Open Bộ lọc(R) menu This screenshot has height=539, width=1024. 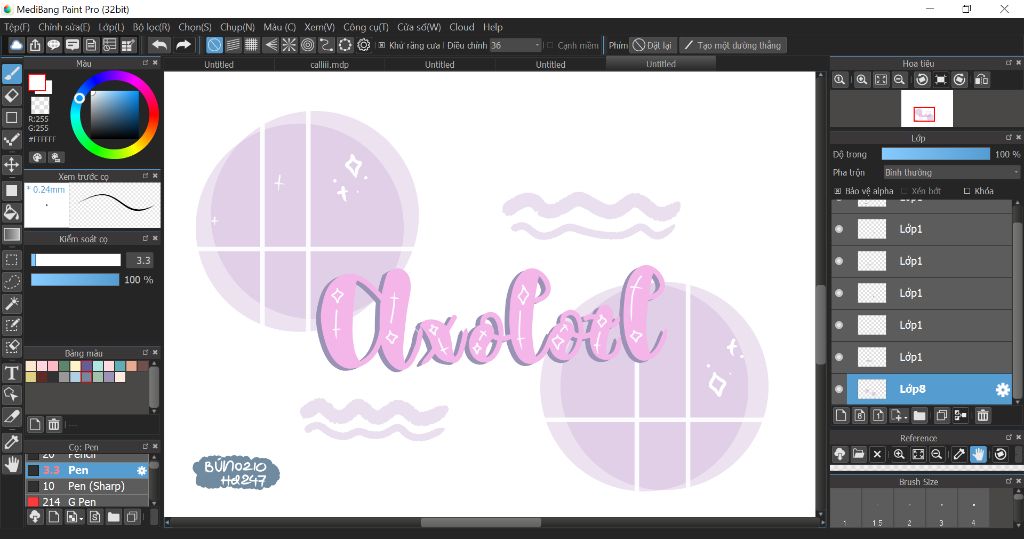pos(152,27)
